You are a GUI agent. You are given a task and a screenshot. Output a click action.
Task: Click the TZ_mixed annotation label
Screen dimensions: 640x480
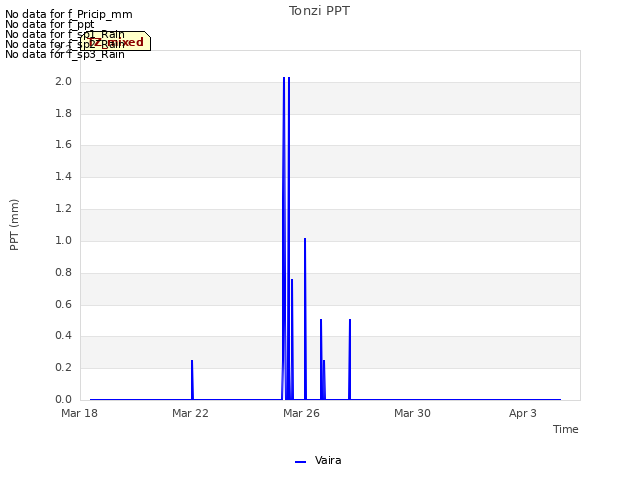point(116,42)
